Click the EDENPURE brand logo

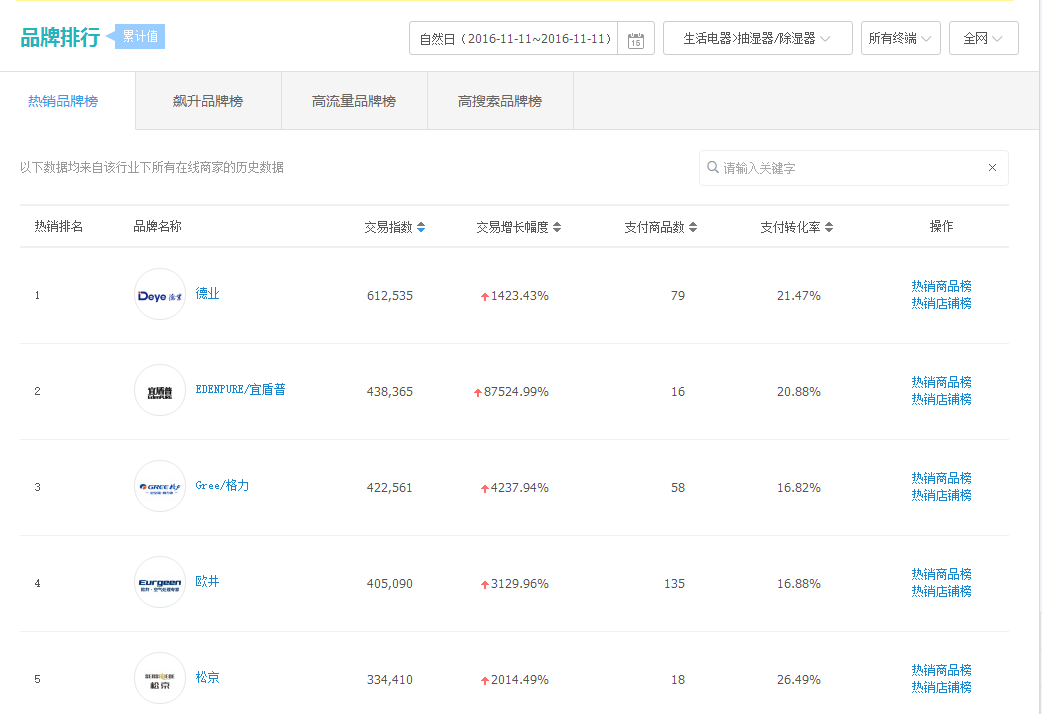(x=160, y=391)
